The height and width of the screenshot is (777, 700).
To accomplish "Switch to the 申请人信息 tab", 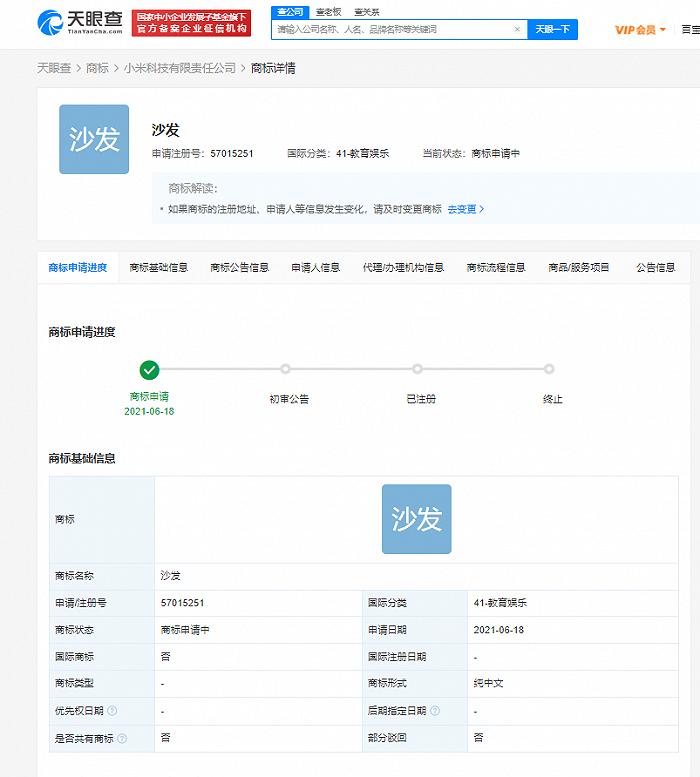I will point(315,268).
